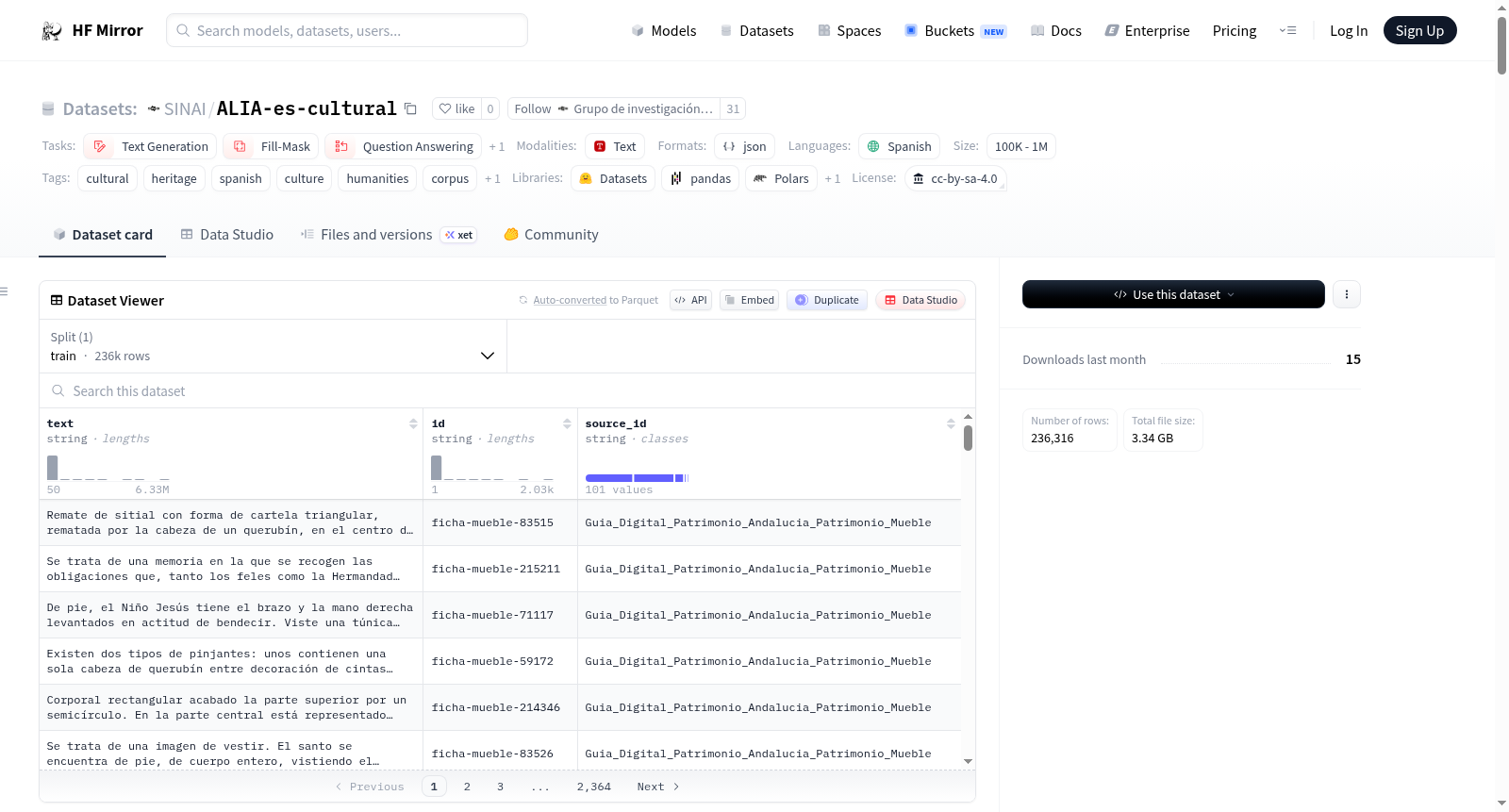Sort by the id column icon
Image resolution: width=1509 pixels, height=812 pixels.
pyautogui.click(x=567, y=423)
